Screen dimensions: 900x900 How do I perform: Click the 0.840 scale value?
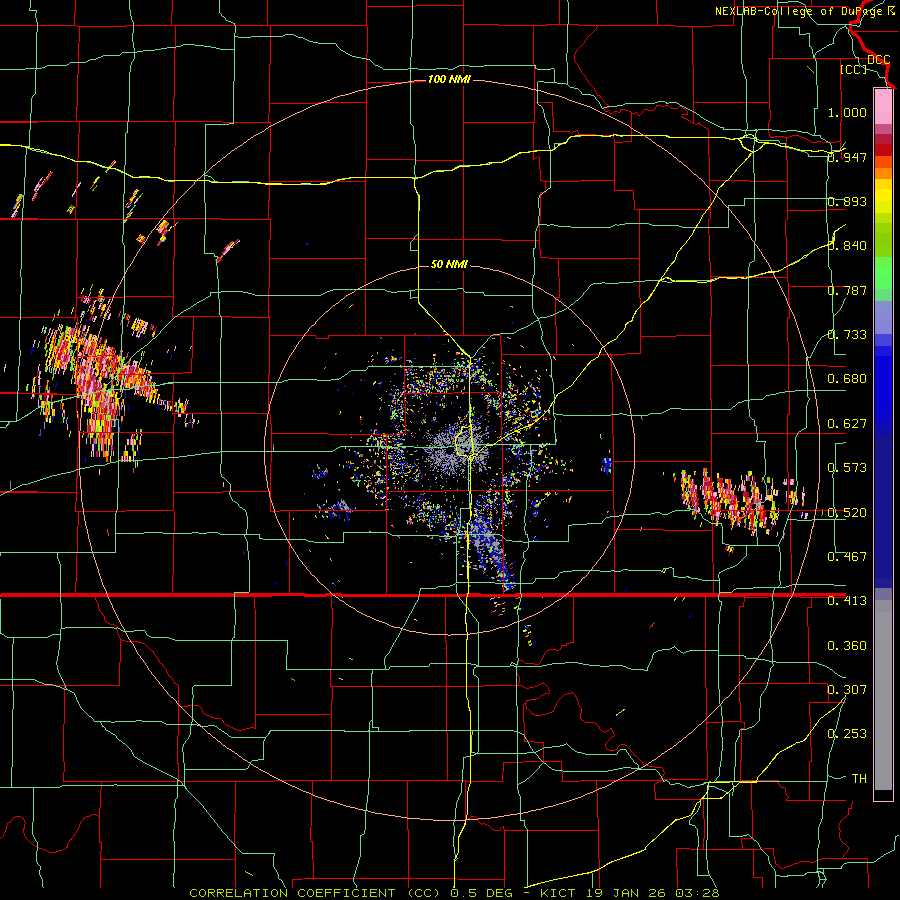point(847,246)
